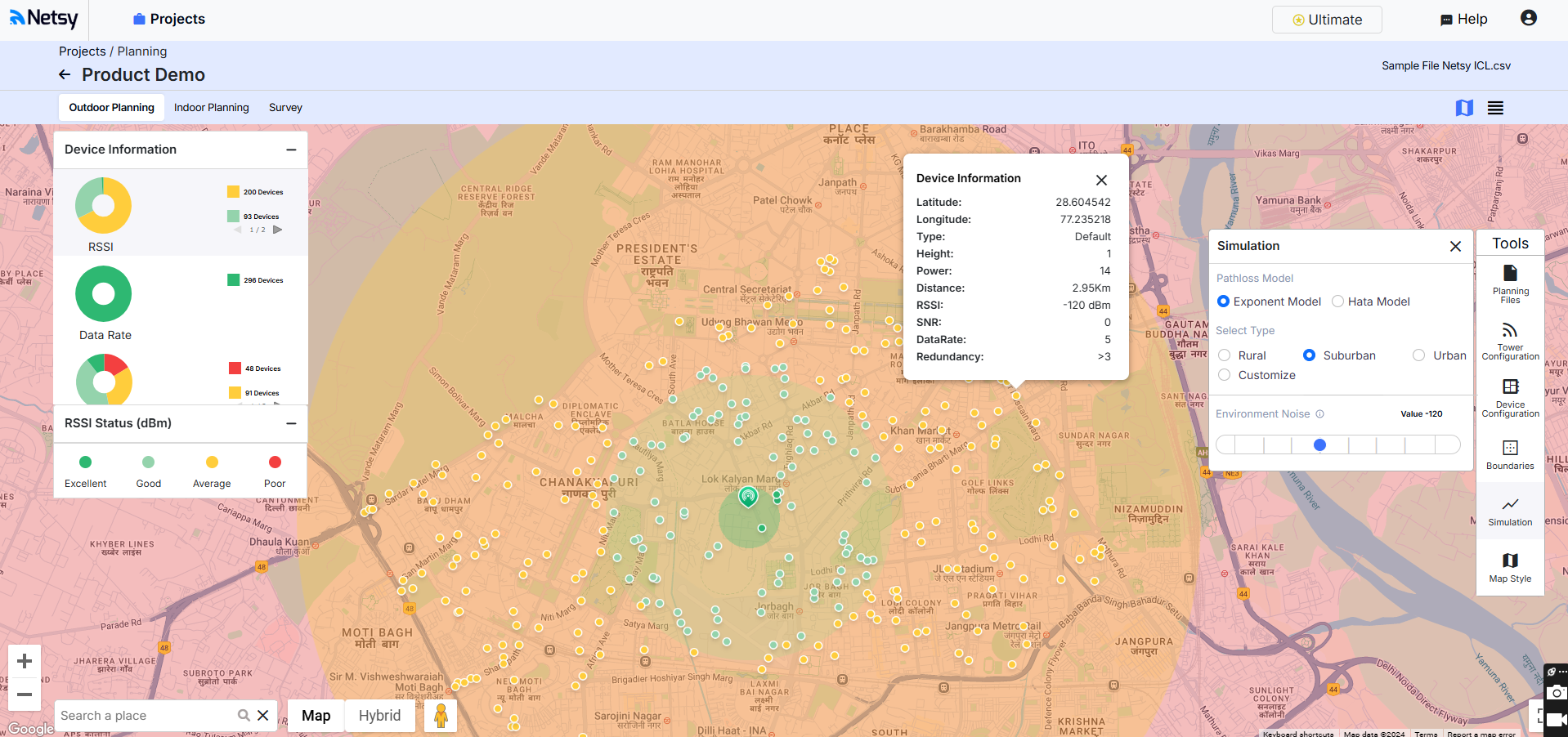Switch to the Indoor Planning tab

212,107
